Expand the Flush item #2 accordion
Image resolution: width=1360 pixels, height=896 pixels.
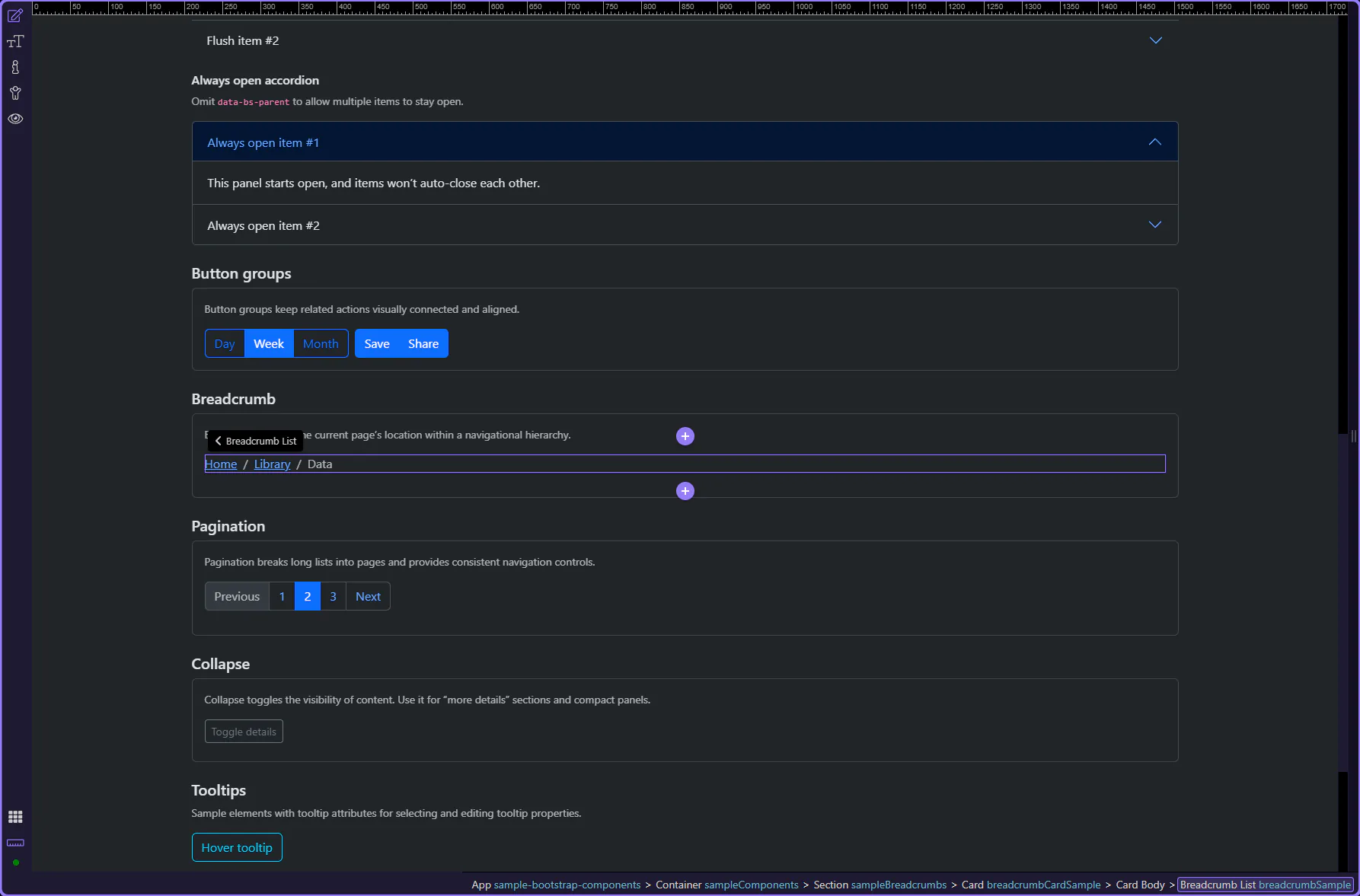point(1155,40)
